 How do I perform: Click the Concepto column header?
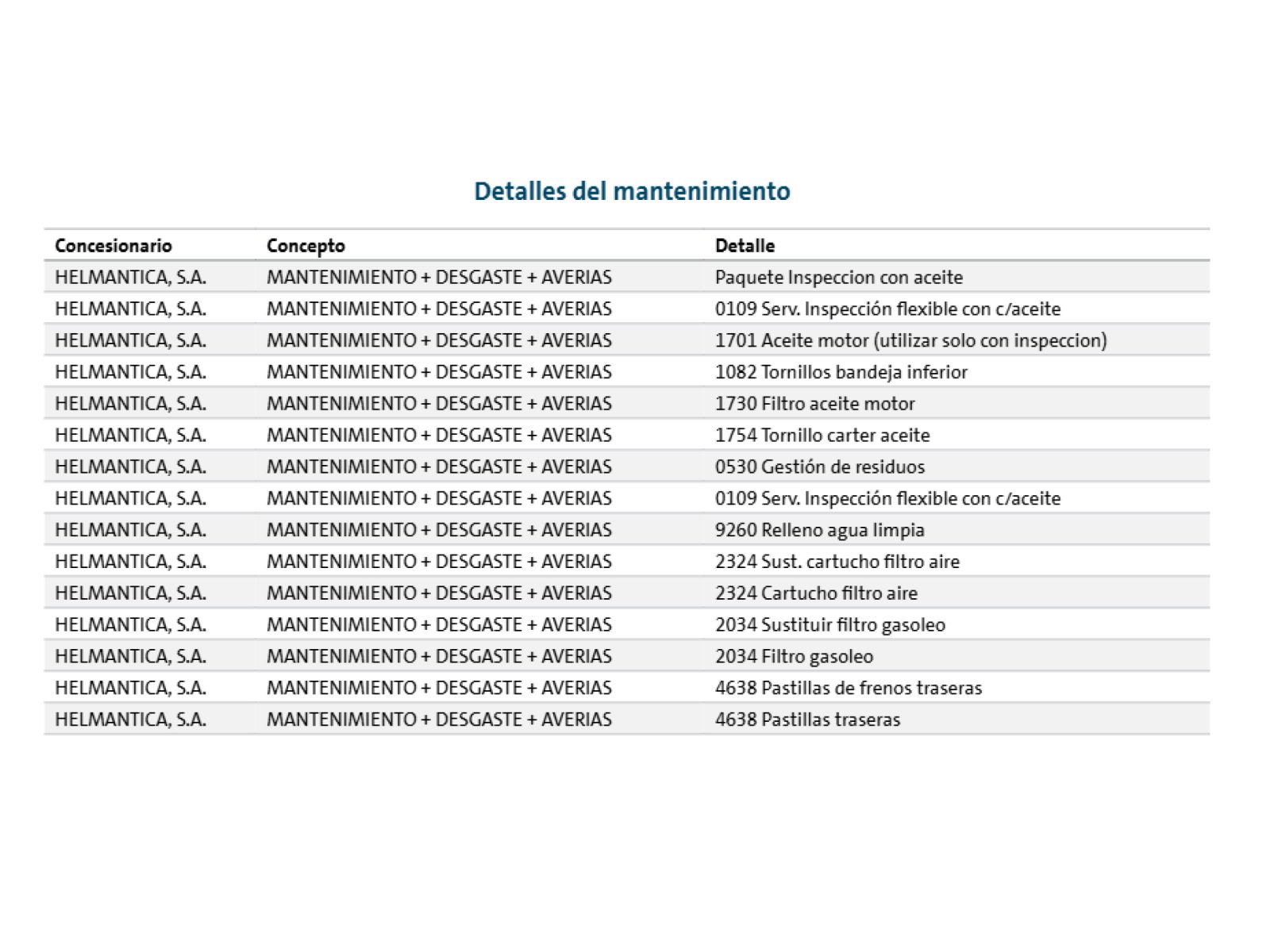306,246
